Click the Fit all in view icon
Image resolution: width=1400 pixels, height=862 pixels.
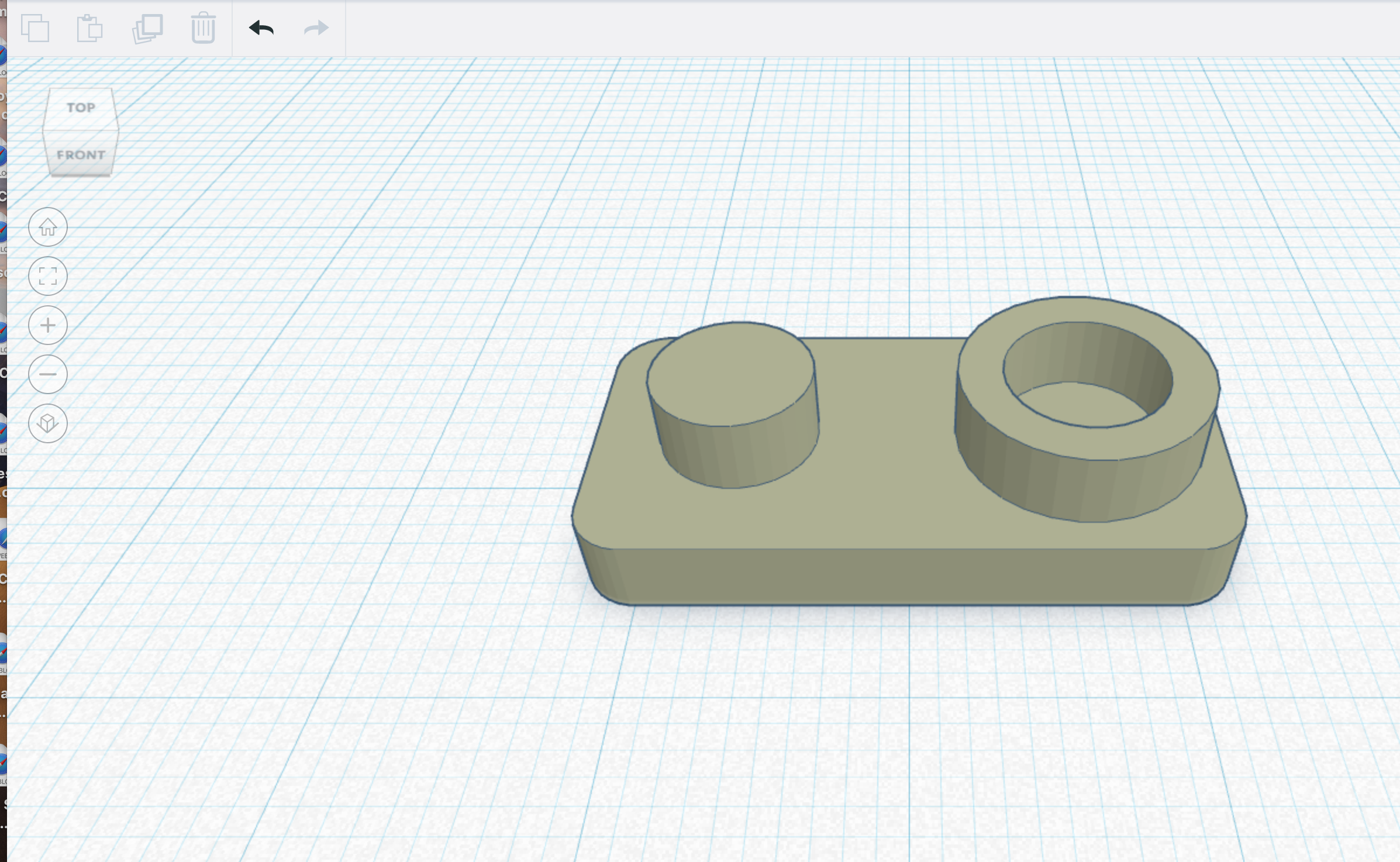point(47,276)
